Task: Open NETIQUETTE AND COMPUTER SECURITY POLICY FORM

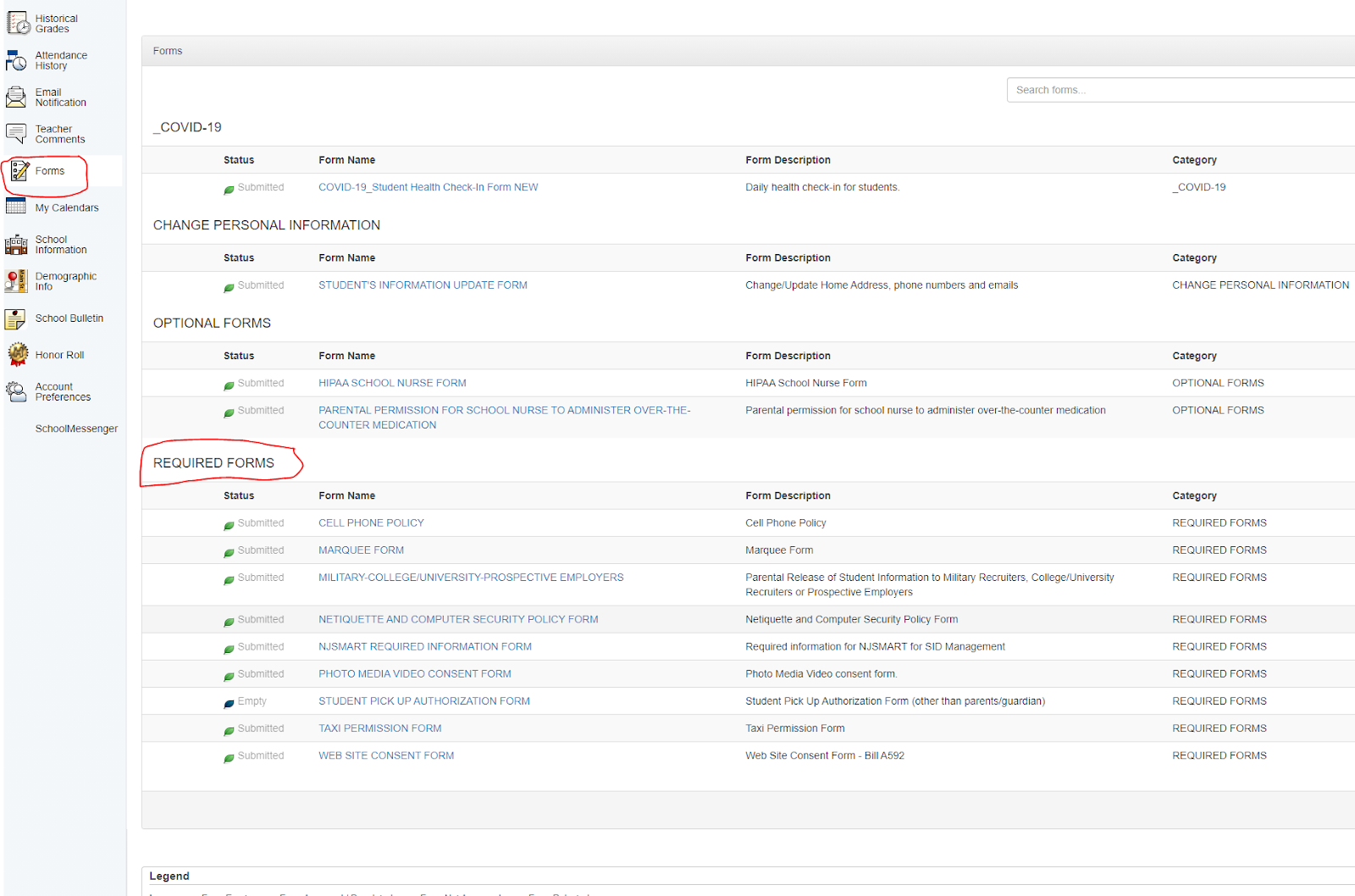Action: pyautogui.click(x=458, y=619)
